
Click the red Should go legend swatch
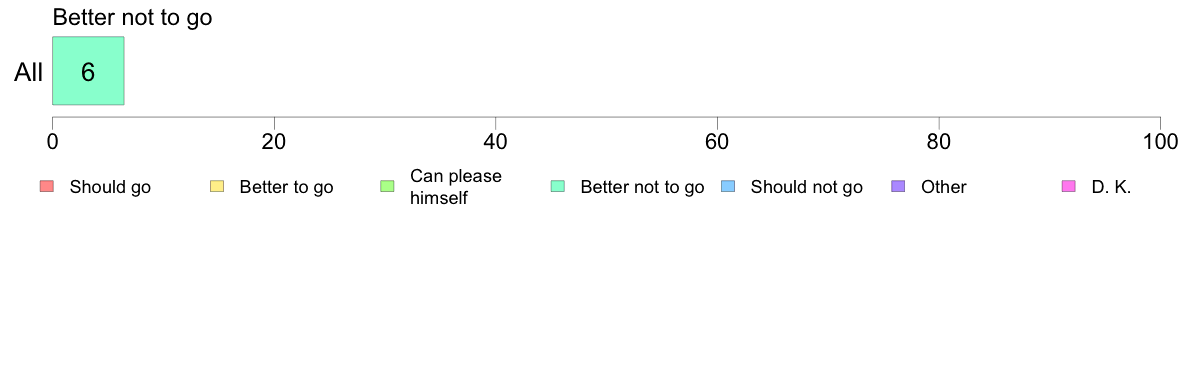[47, 186]
